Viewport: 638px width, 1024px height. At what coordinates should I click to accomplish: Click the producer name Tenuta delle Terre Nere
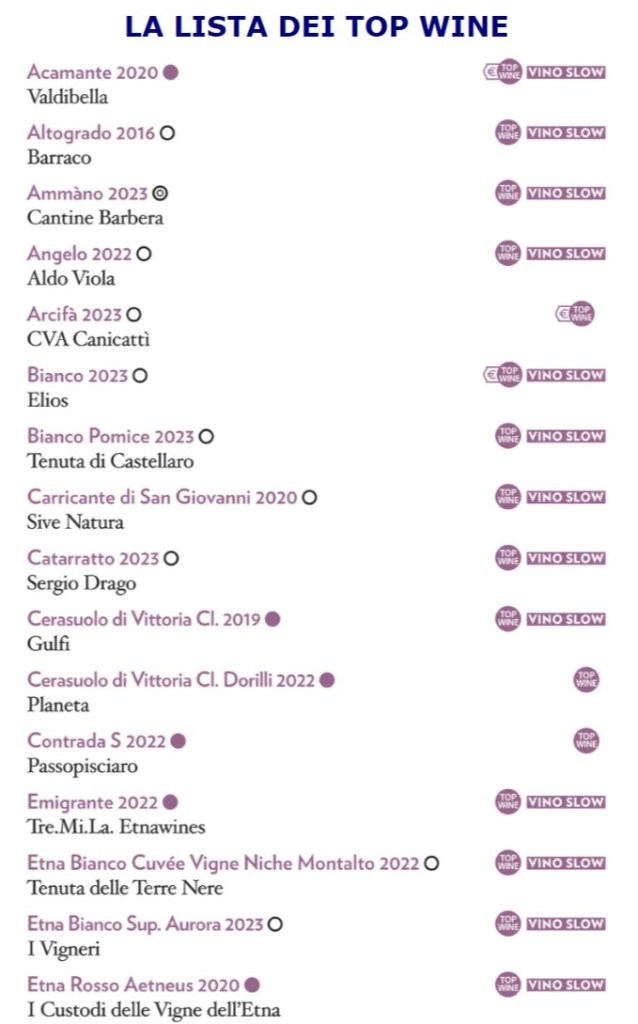tap(124, 888)
